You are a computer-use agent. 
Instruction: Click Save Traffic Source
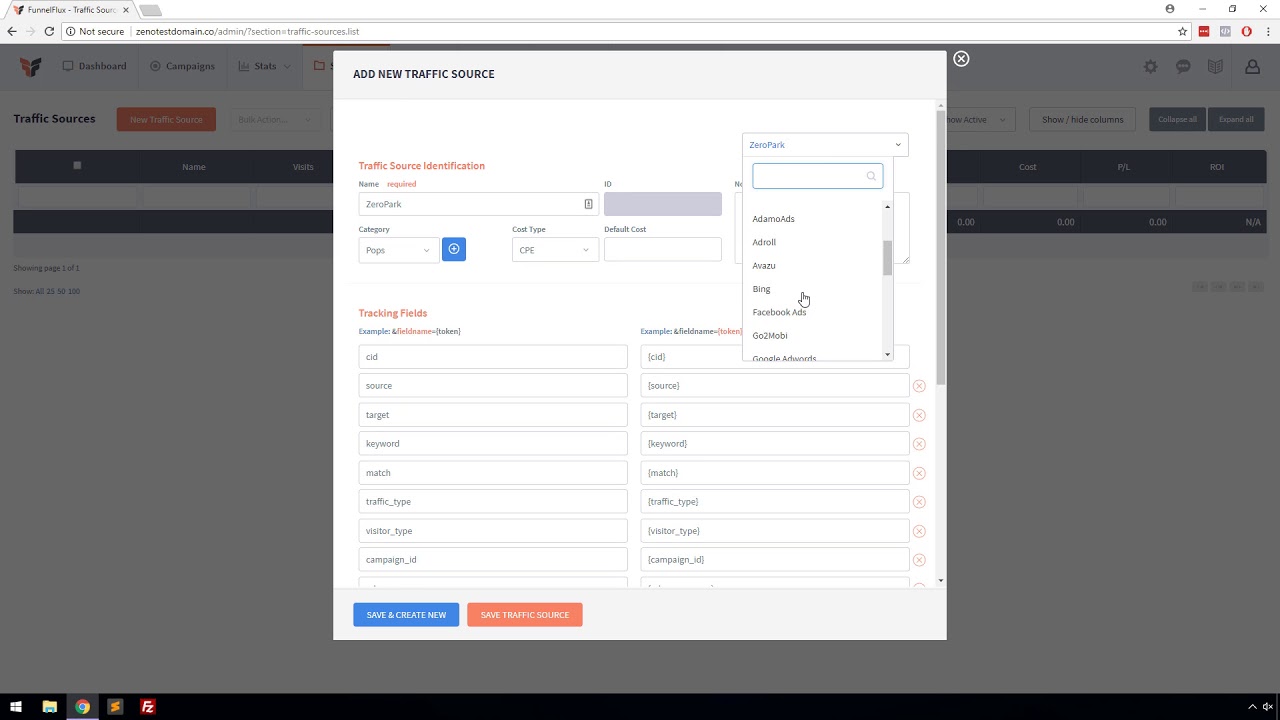[525, 615]
